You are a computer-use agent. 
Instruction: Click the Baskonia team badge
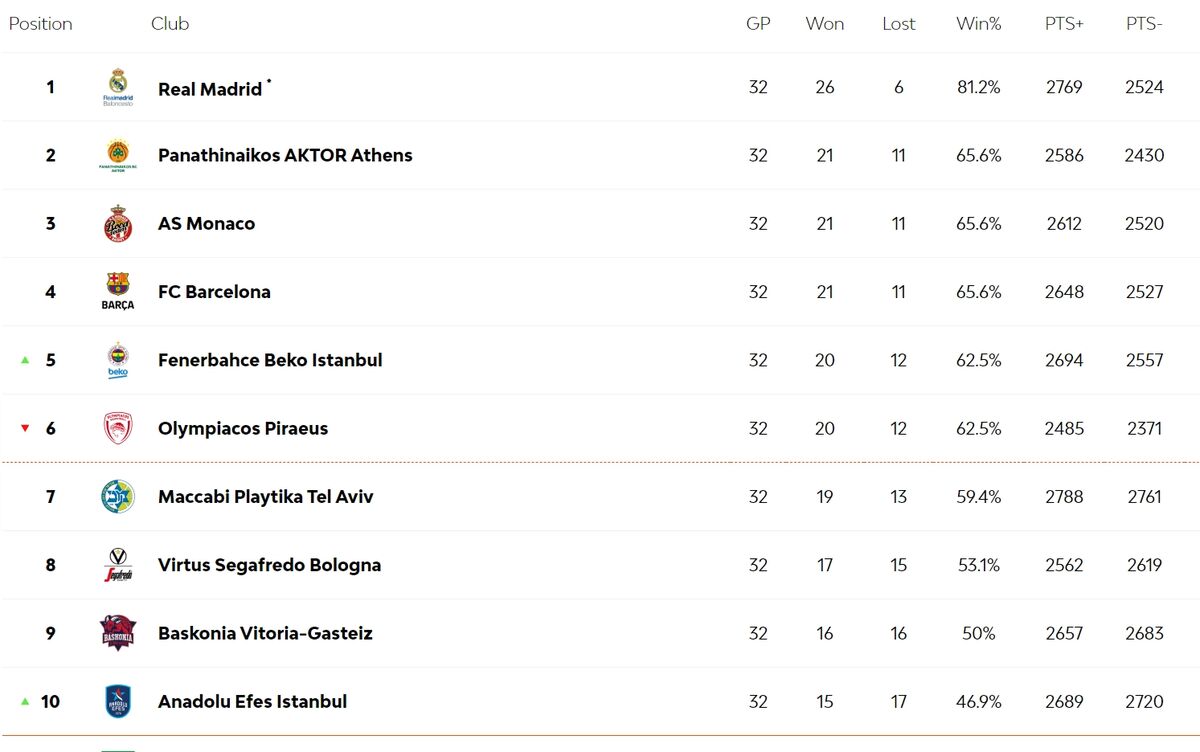coord(118,633)
